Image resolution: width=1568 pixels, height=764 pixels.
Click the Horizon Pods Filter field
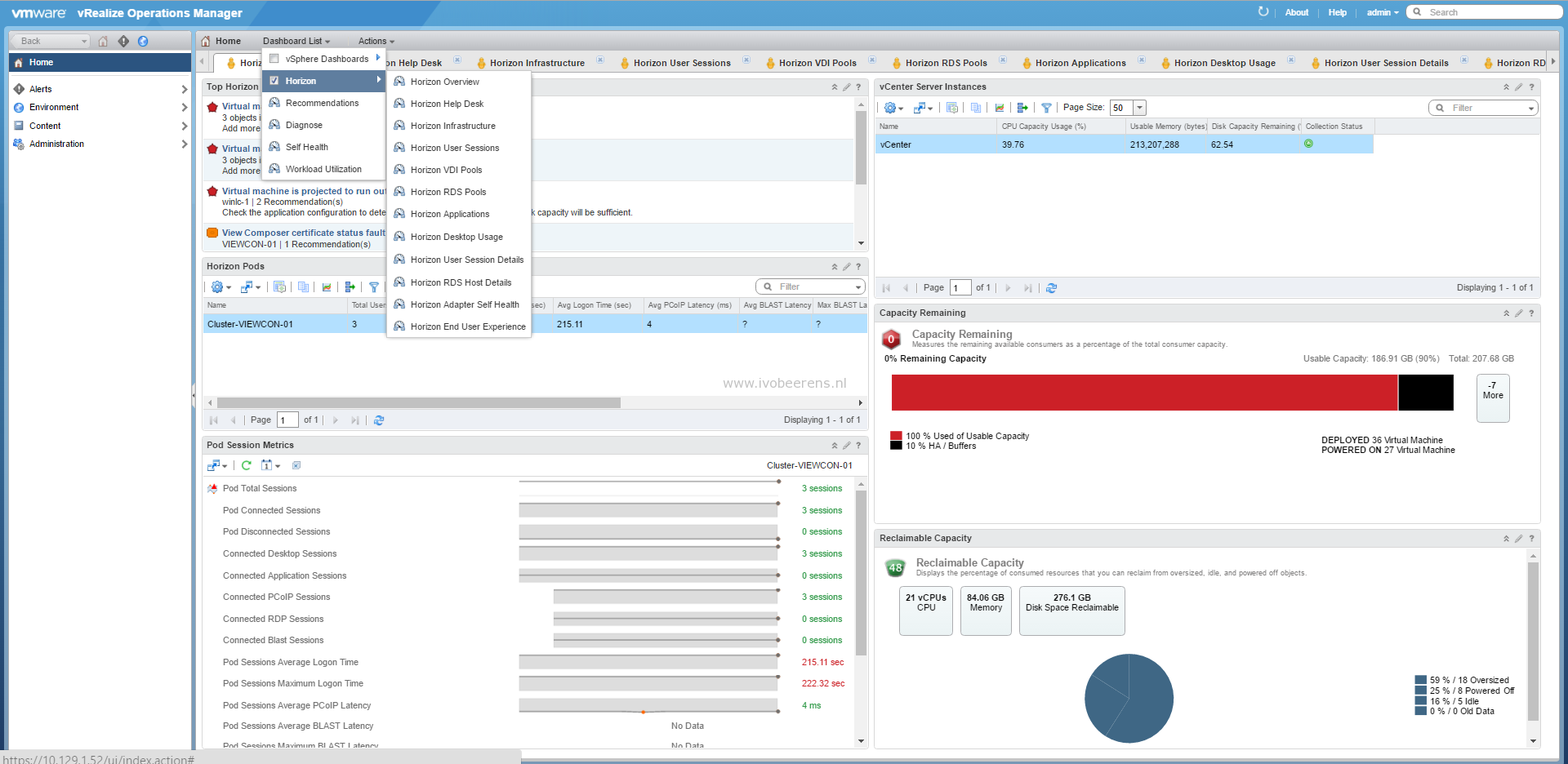pyautogui.click(x=809, y=286)
